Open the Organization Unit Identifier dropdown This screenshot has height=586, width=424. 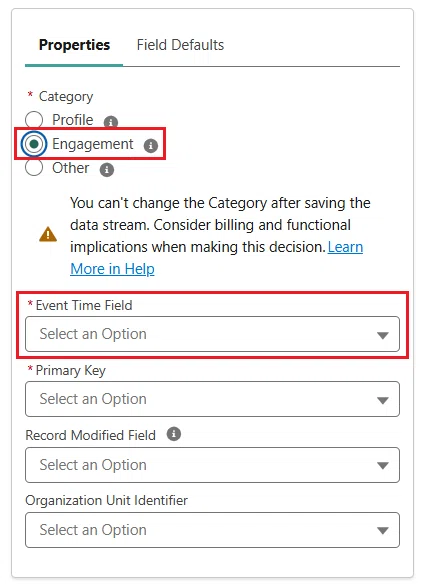click(212, 530)
